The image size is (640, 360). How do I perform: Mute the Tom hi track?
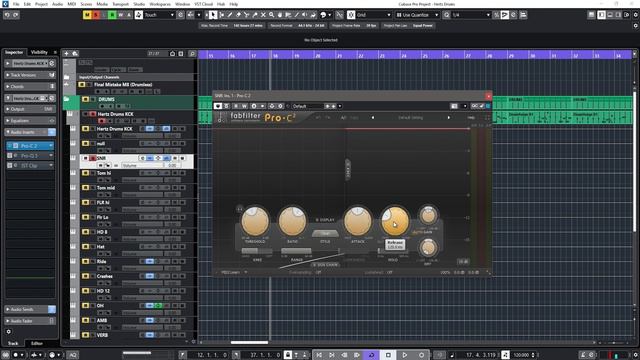coord(85,173)
